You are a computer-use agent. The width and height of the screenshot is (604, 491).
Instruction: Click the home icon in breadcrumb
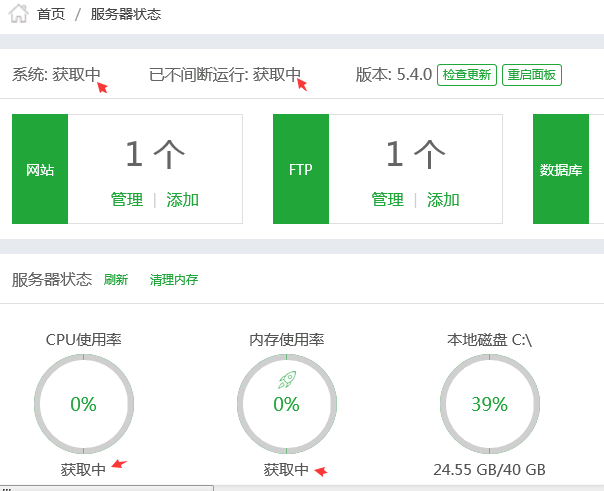(x=19, y=15)
